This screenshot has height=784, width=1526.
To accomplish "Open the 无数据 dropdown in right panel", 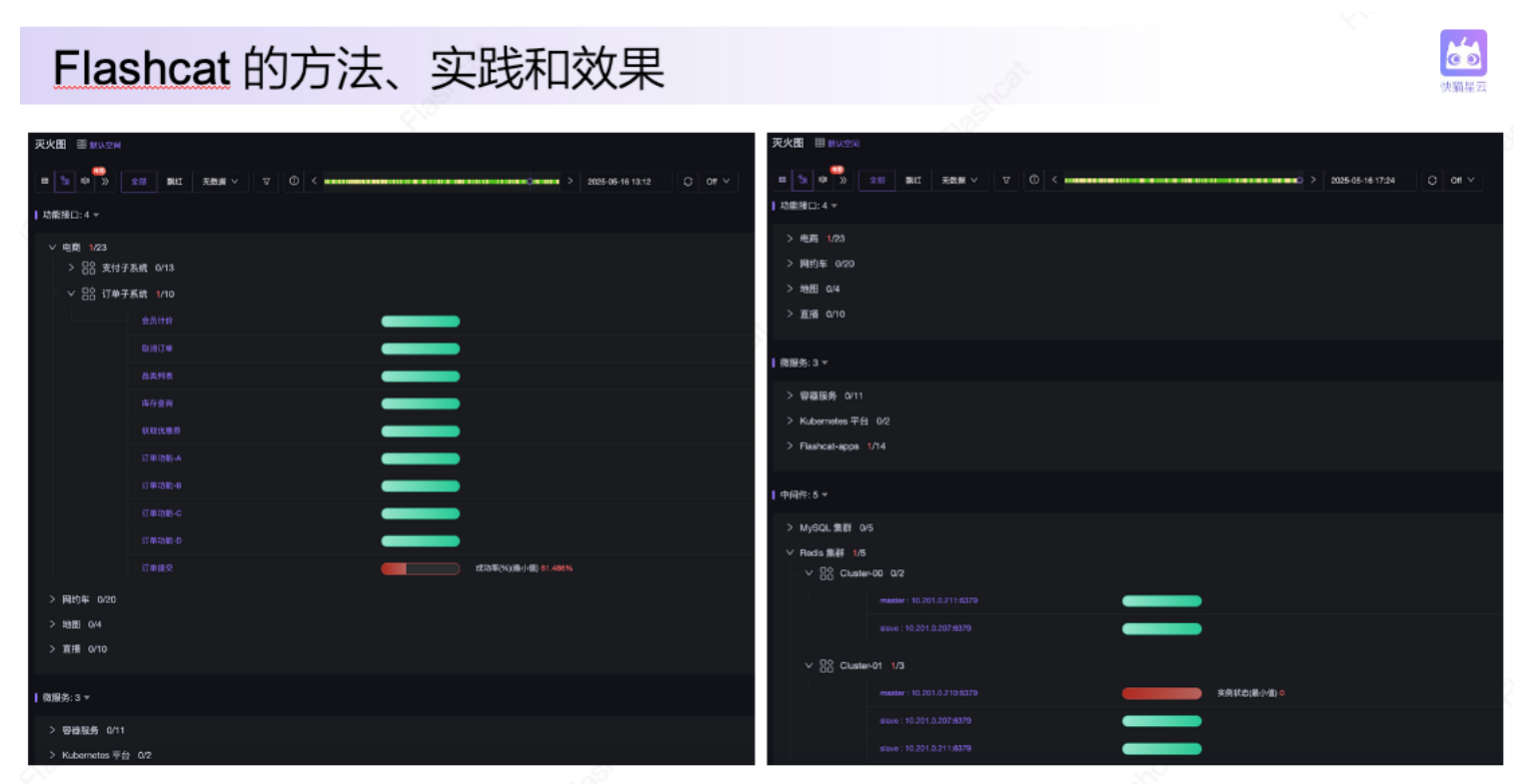I will (x=960, y=180).
